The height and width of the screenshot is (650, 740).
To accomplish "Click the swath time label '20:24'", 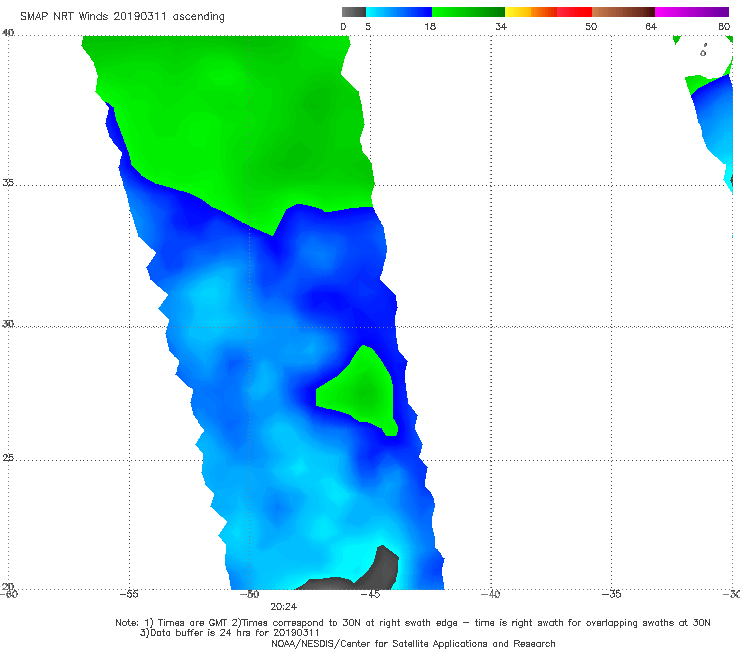I will point(284,607).
